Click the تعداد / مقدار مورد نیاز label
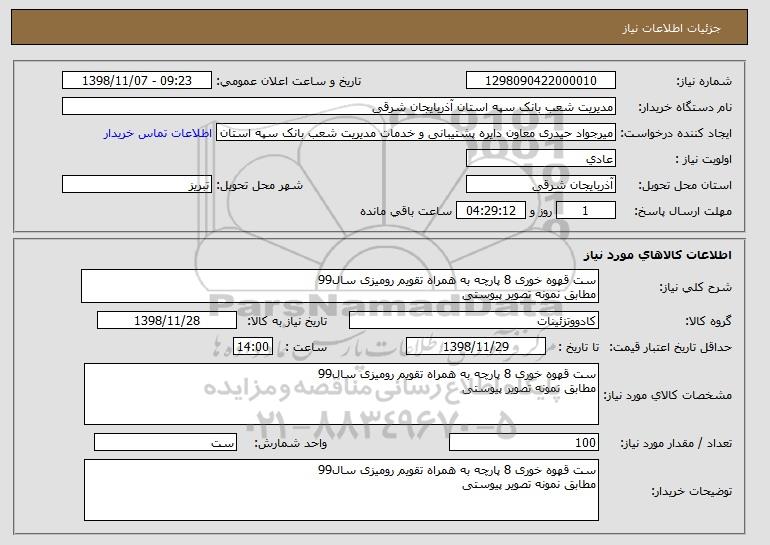Viewport: 770px width, 545px height. coord(676,444)
